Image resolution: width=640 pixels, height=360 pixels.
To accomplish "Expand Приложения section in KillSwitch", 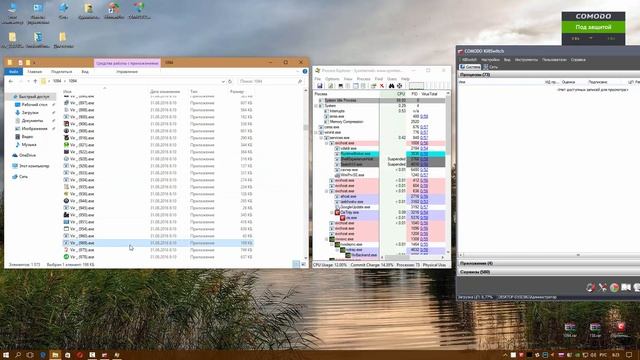I will click(549, 263).
